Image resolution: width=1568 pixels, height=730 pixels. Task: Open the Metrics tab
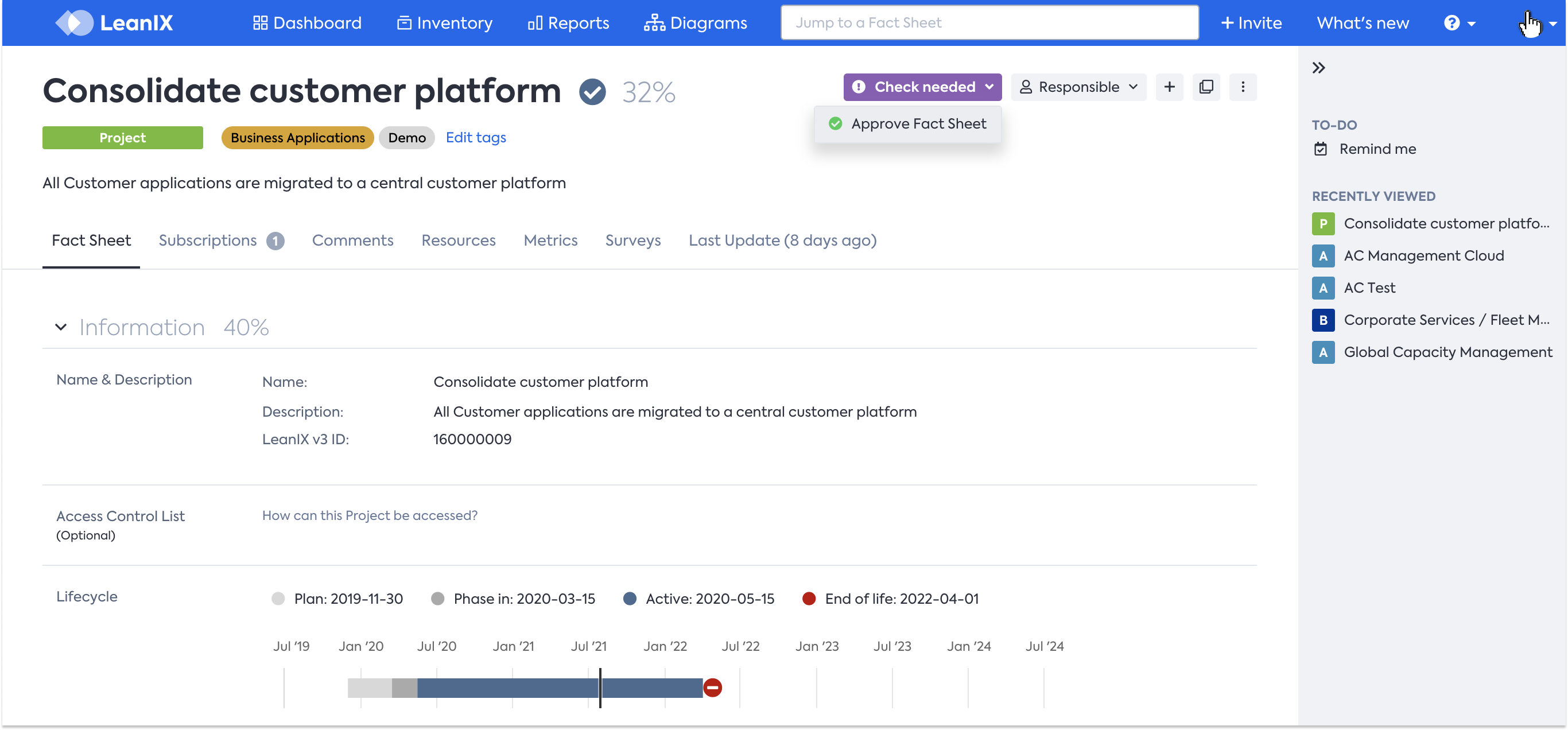point(550,240)
